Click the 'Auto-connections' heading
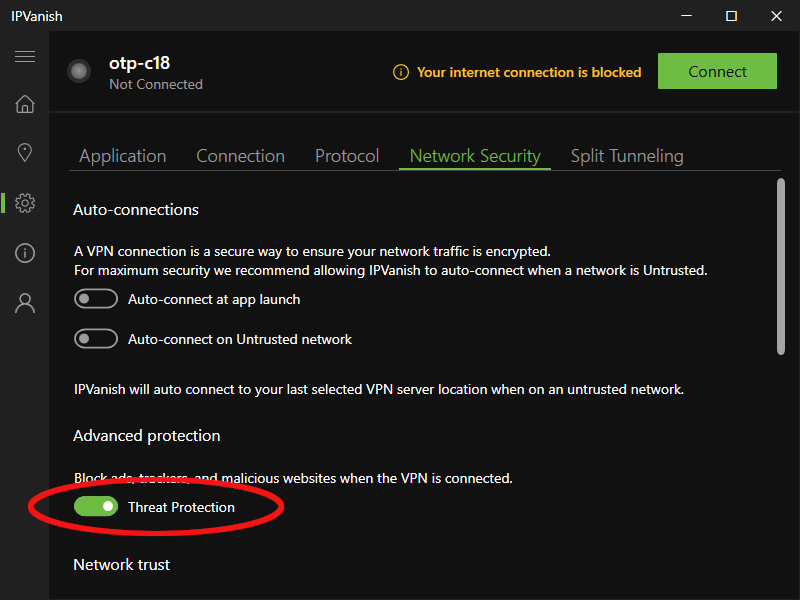This screenshot has height=600, width=800. tap(136, 210)
